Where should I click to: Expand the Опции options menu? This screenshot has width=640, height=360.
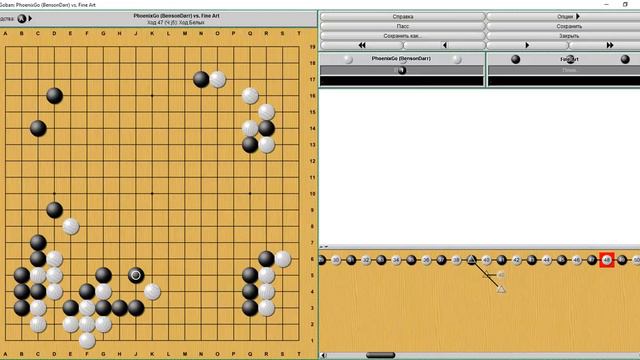click(x=569, y=17)
